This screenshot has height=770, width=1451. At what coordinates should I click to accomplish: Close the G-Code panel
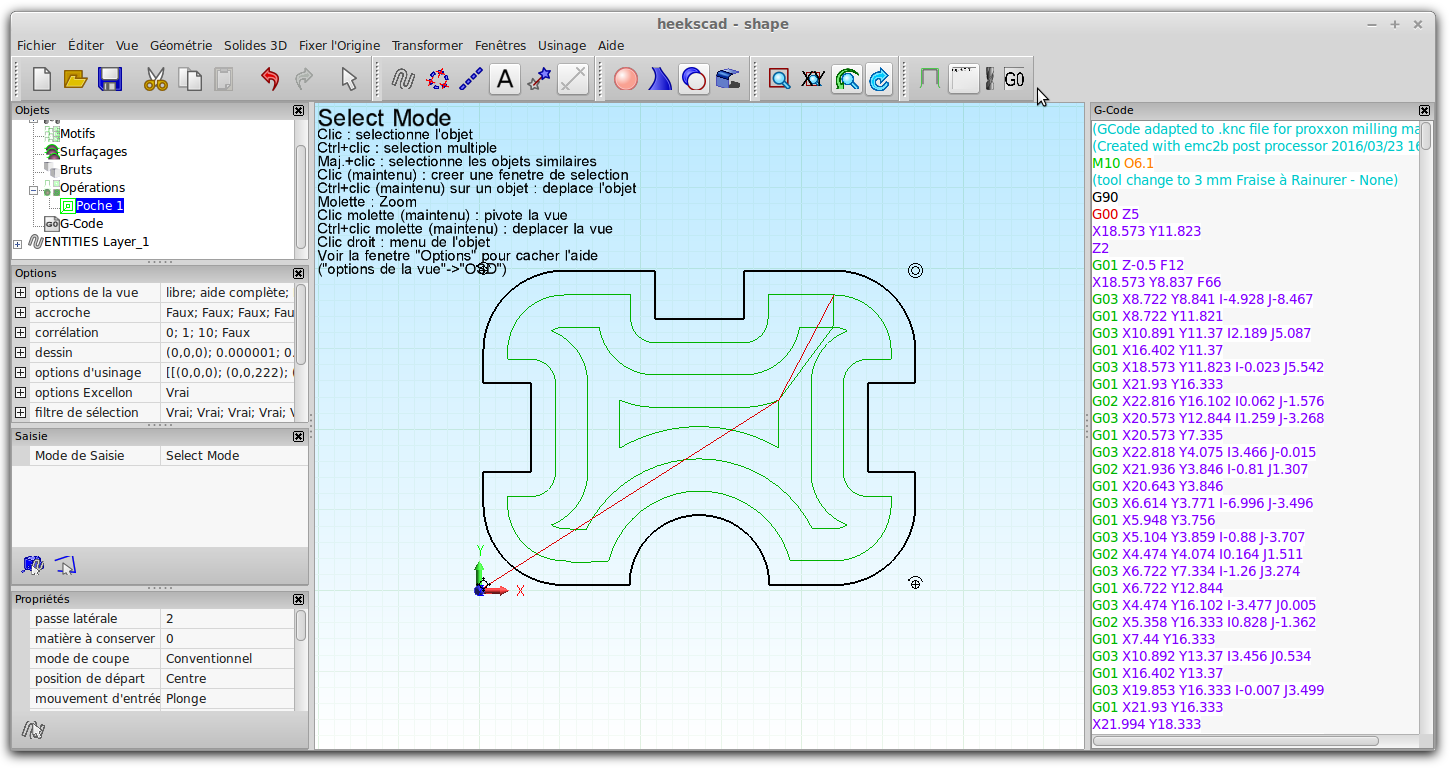coord(1424,110)
